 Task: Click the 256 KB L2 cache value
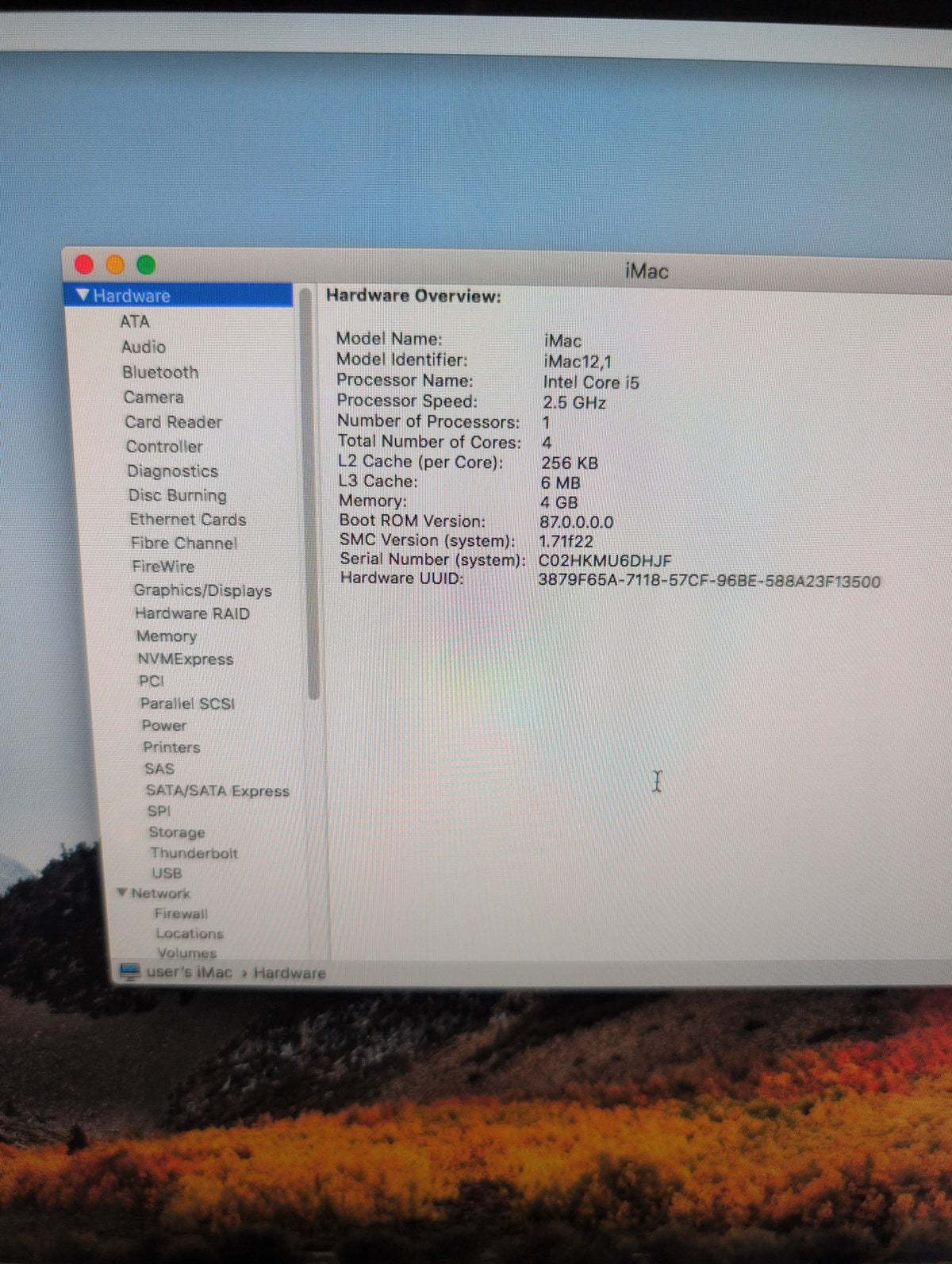[x=570, y=463]
